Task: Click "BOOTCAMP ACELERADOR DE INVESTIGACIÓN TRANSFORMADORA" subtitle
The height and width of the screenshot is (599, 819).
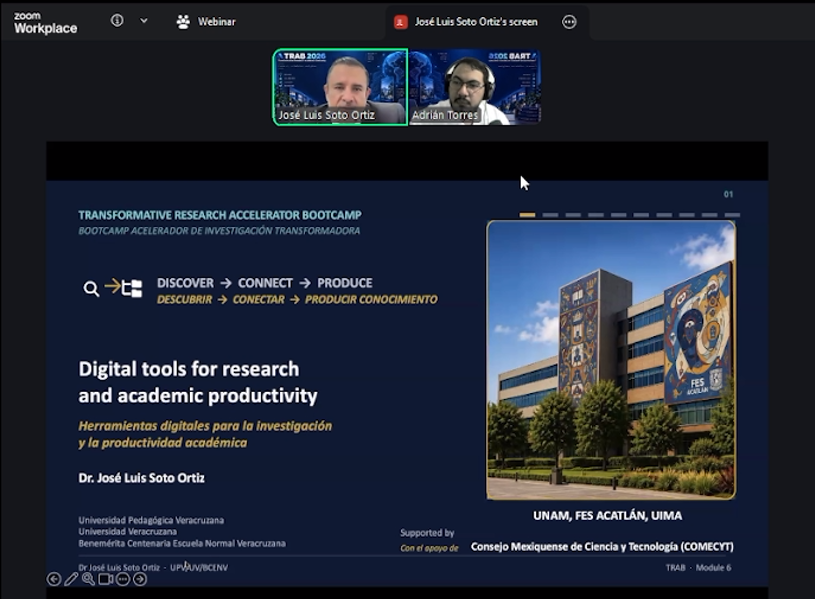Action: click(x=219, y=231)
